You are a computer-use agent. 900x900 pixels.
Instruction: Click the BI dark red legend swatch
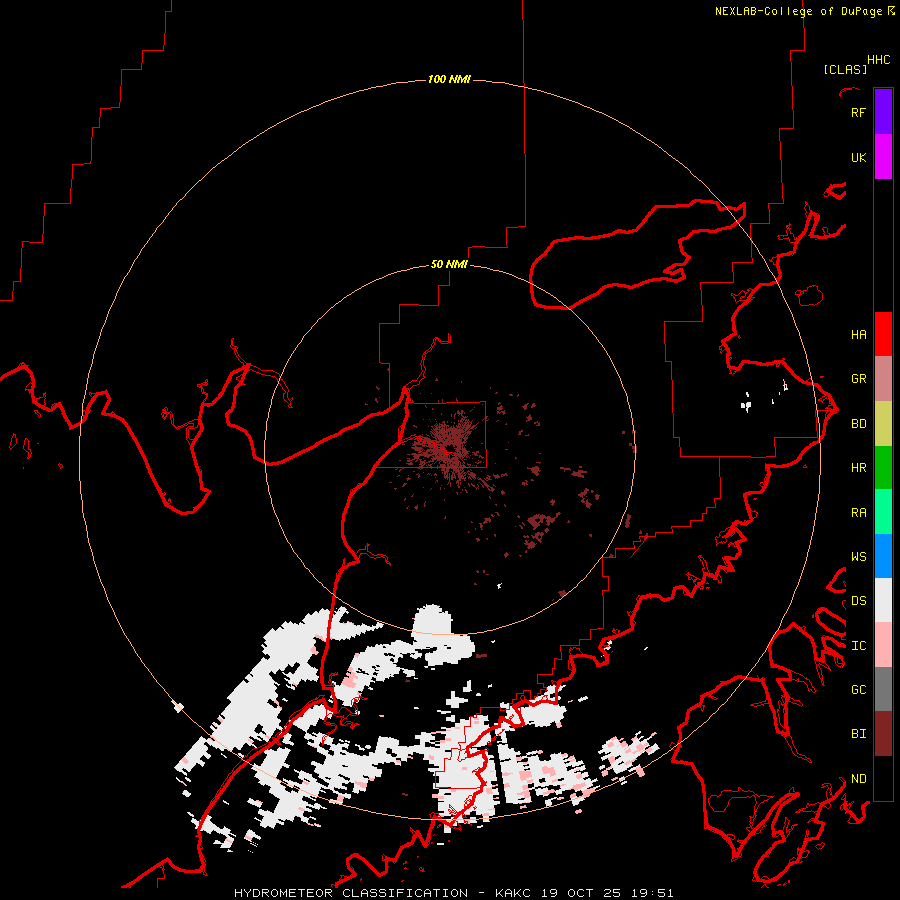883,734
